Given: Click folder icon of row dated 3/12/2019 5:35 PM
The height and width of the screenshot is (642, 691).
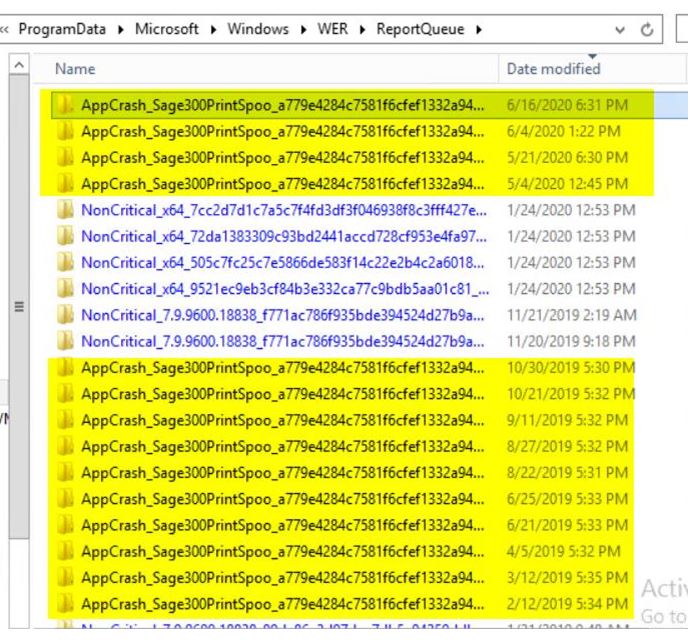Looking at the screenshot, I should 66,577.
